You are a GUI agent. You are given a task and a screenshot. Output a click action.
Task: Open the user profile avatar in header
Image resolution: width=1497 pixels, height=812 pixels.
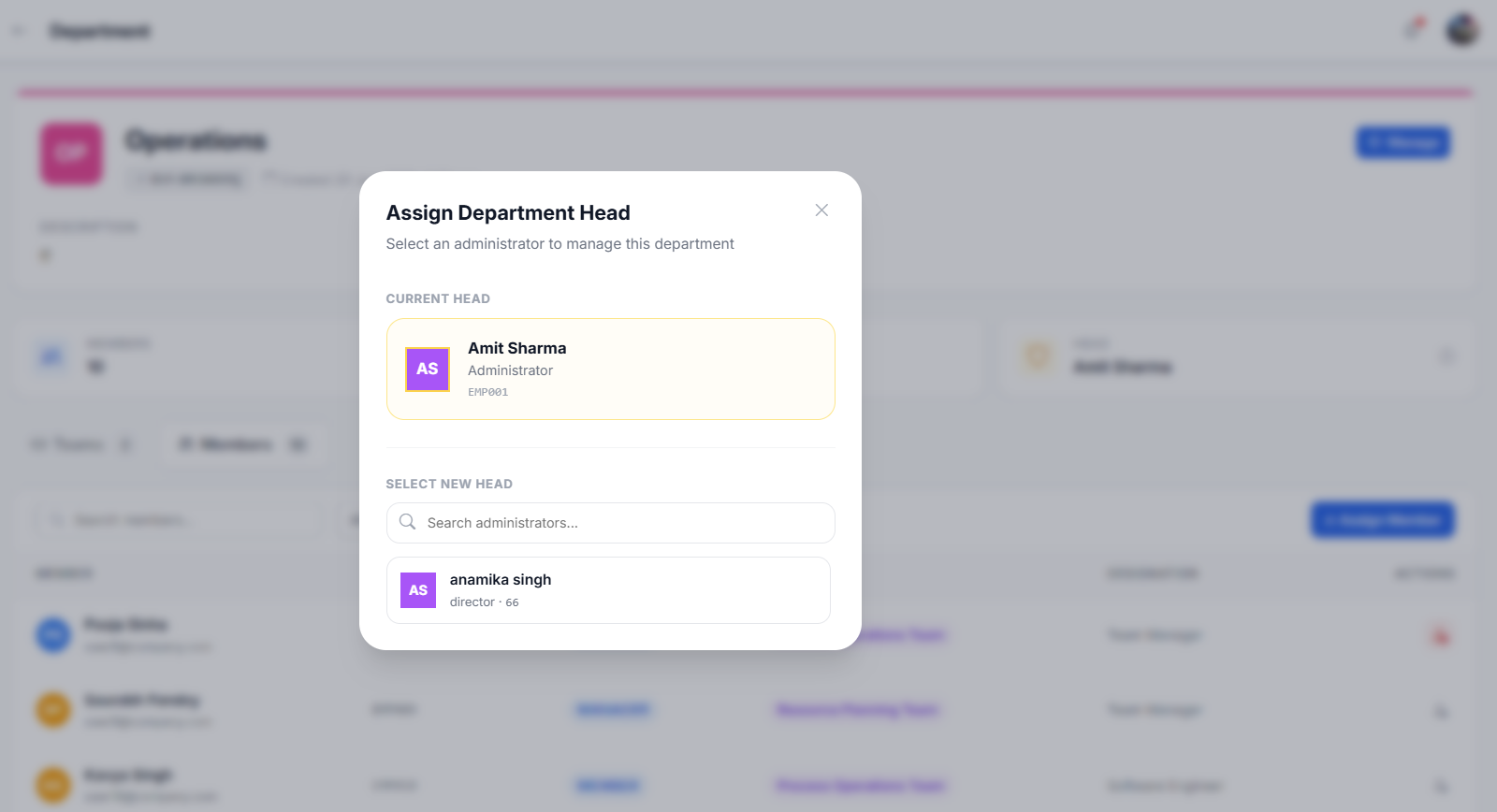pos(1462,30)
